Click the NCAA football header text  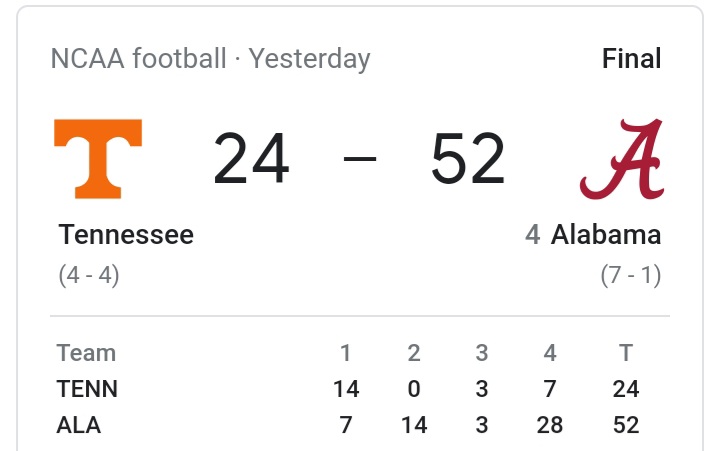[x=138, y=59]
